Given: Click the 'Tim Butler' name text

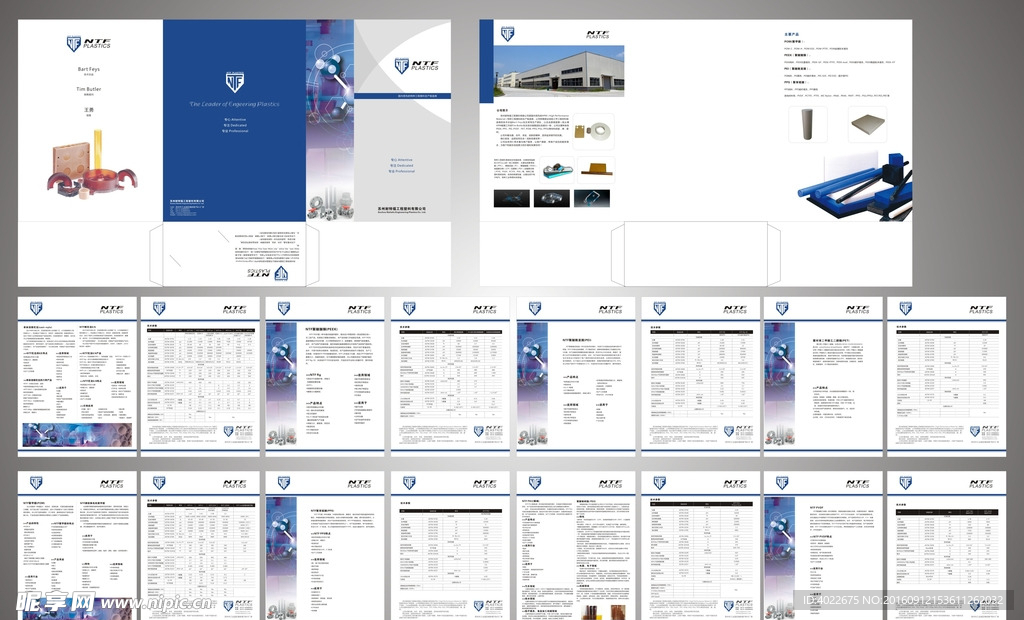Looking at the screenshot, I should pyautogui.click(x=89, y=89).
